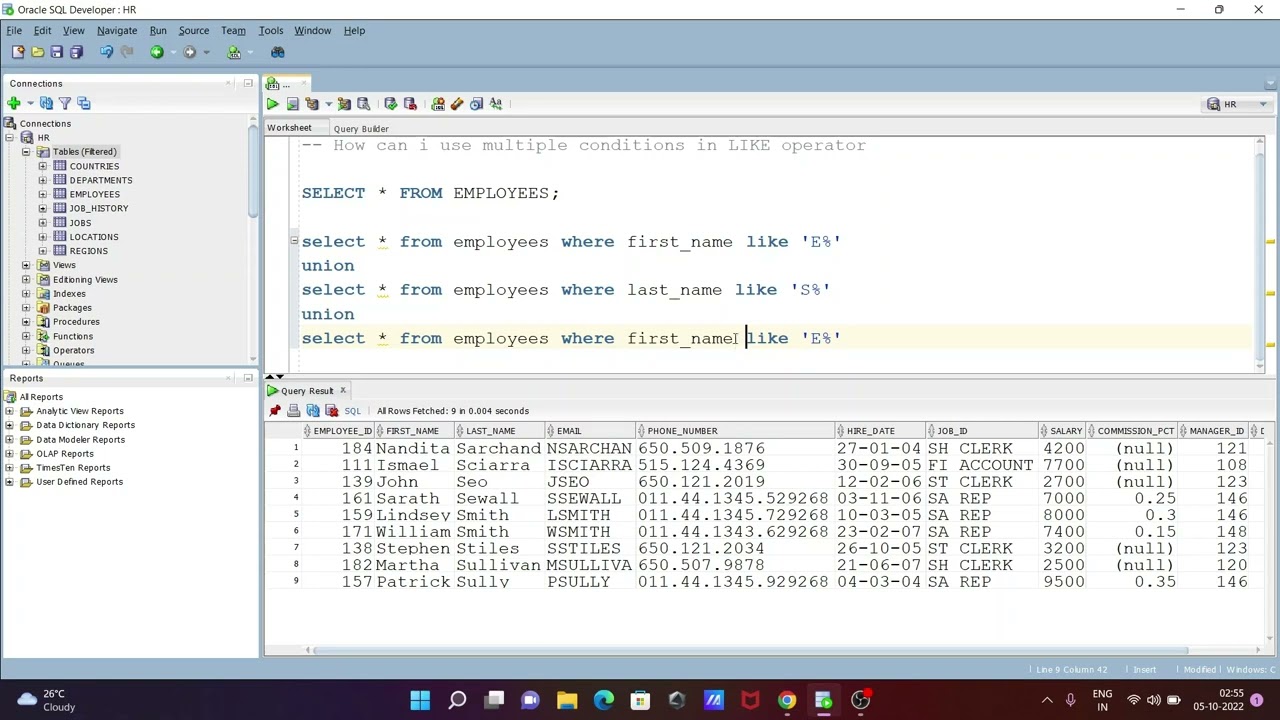The height and width of the screenshot is (720, 1280).
Task: Open the Windows Start menu
Action: pyautogui.click(x=420, y=700)
